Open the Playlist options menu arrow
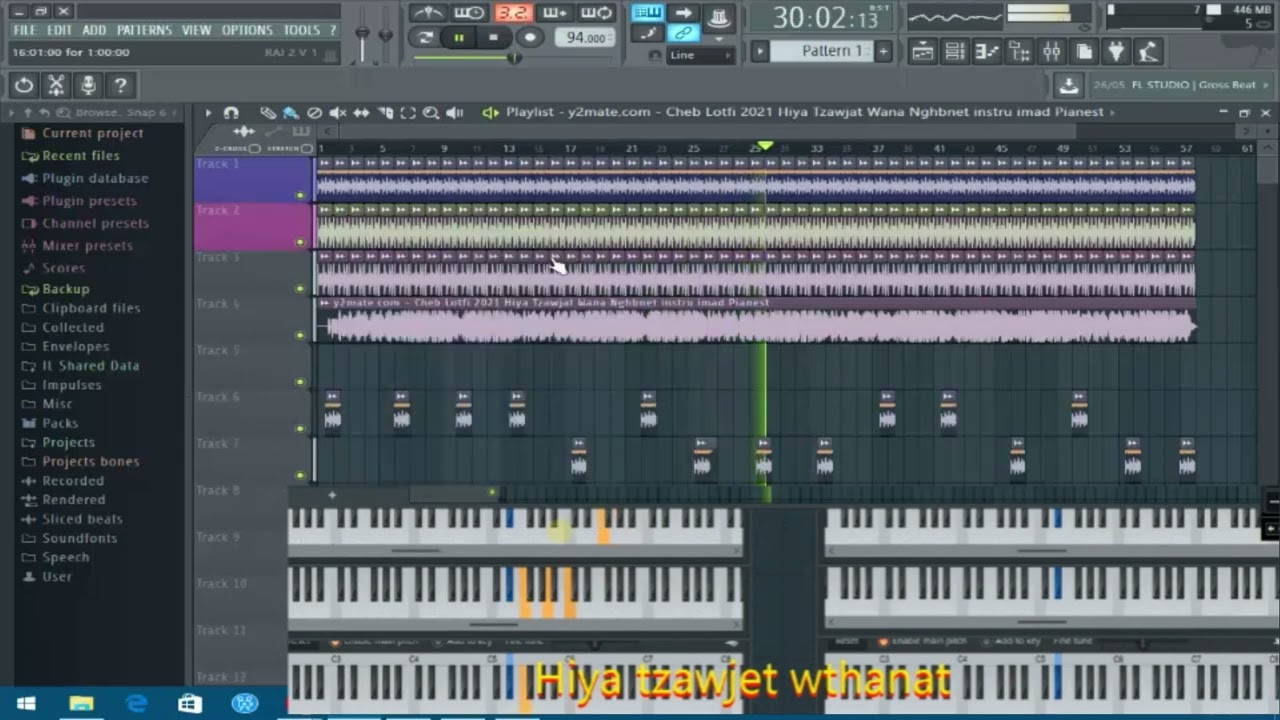 pos(208,113)
